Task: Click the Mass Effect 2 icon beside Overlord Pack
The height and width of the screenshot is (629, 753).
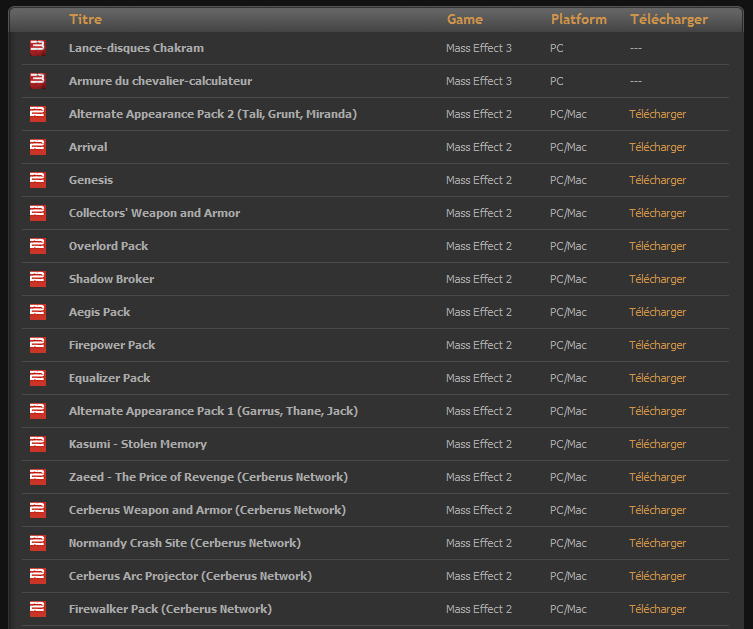Action: 38,246
